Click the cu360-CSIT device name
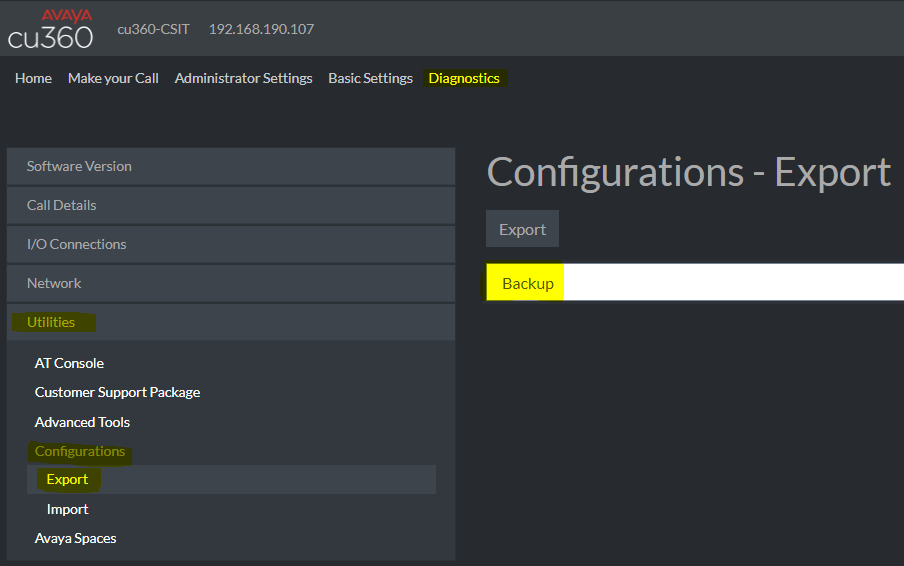This screenshot has height=566, width=904. click(x=153, y=29)
